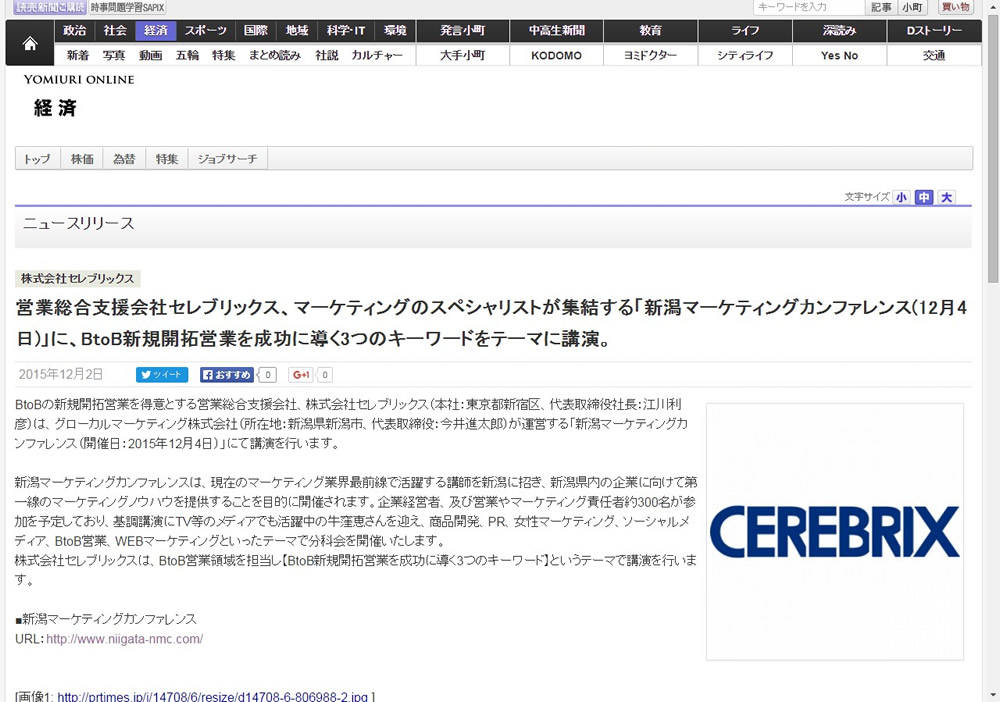
Task: Open the 時事問題学習SAPIX link
Action: (127, 8)
